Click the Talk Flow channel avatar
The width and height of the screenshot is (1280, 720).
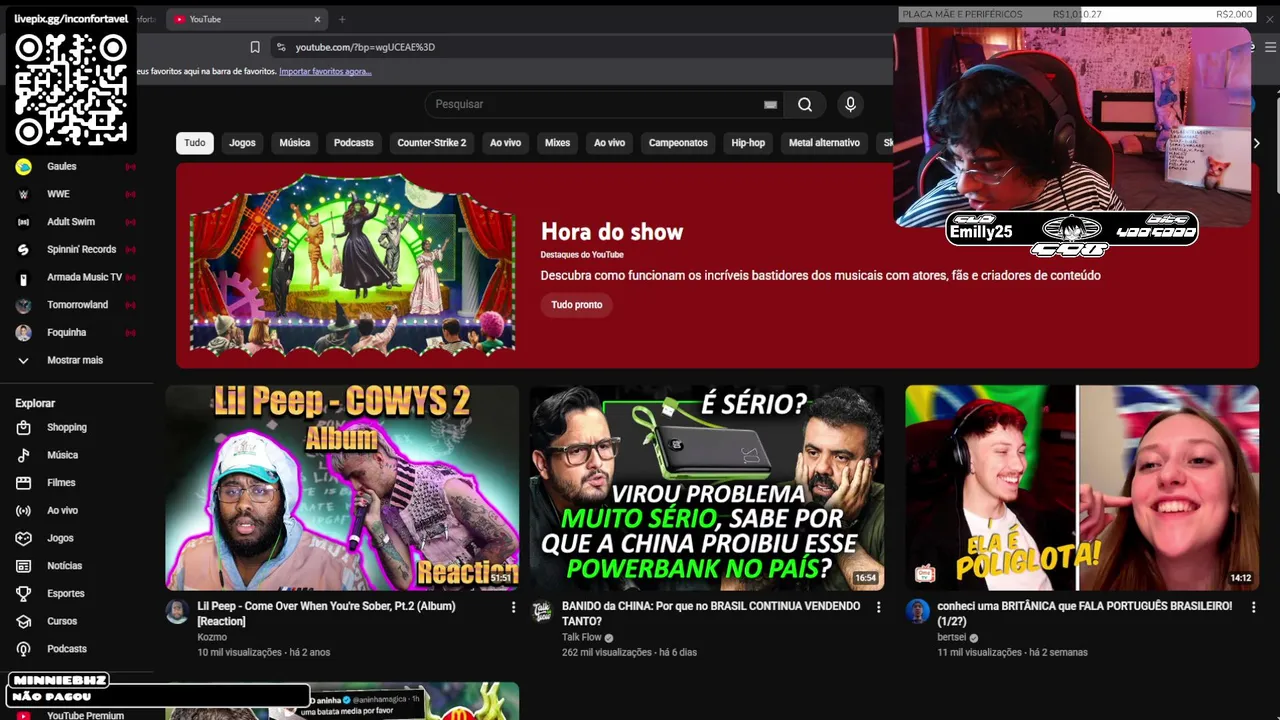pos(541,612)
